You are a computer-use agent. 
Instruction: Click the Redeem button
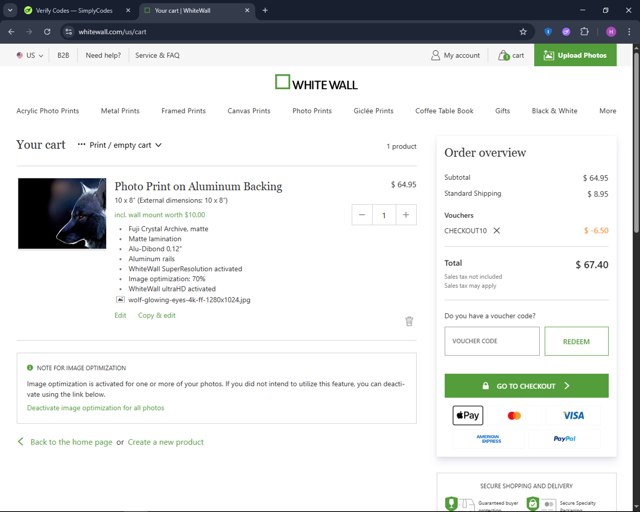tap(576, 341)
